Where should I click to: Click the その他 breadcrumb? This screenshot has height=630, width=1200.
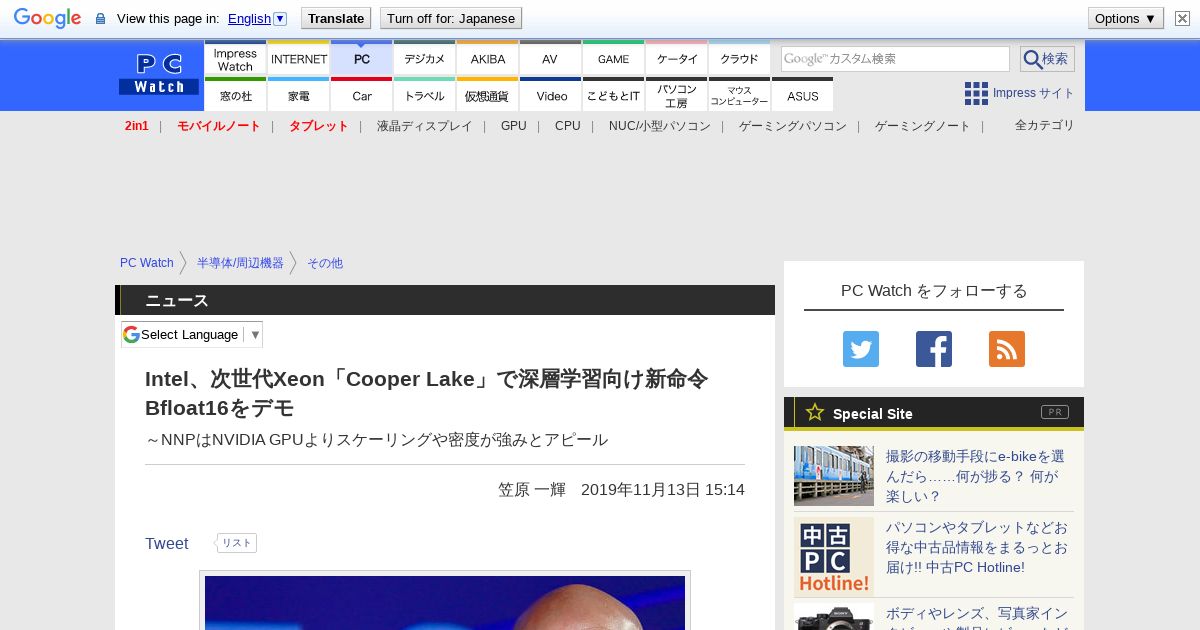tap(325, 263)
